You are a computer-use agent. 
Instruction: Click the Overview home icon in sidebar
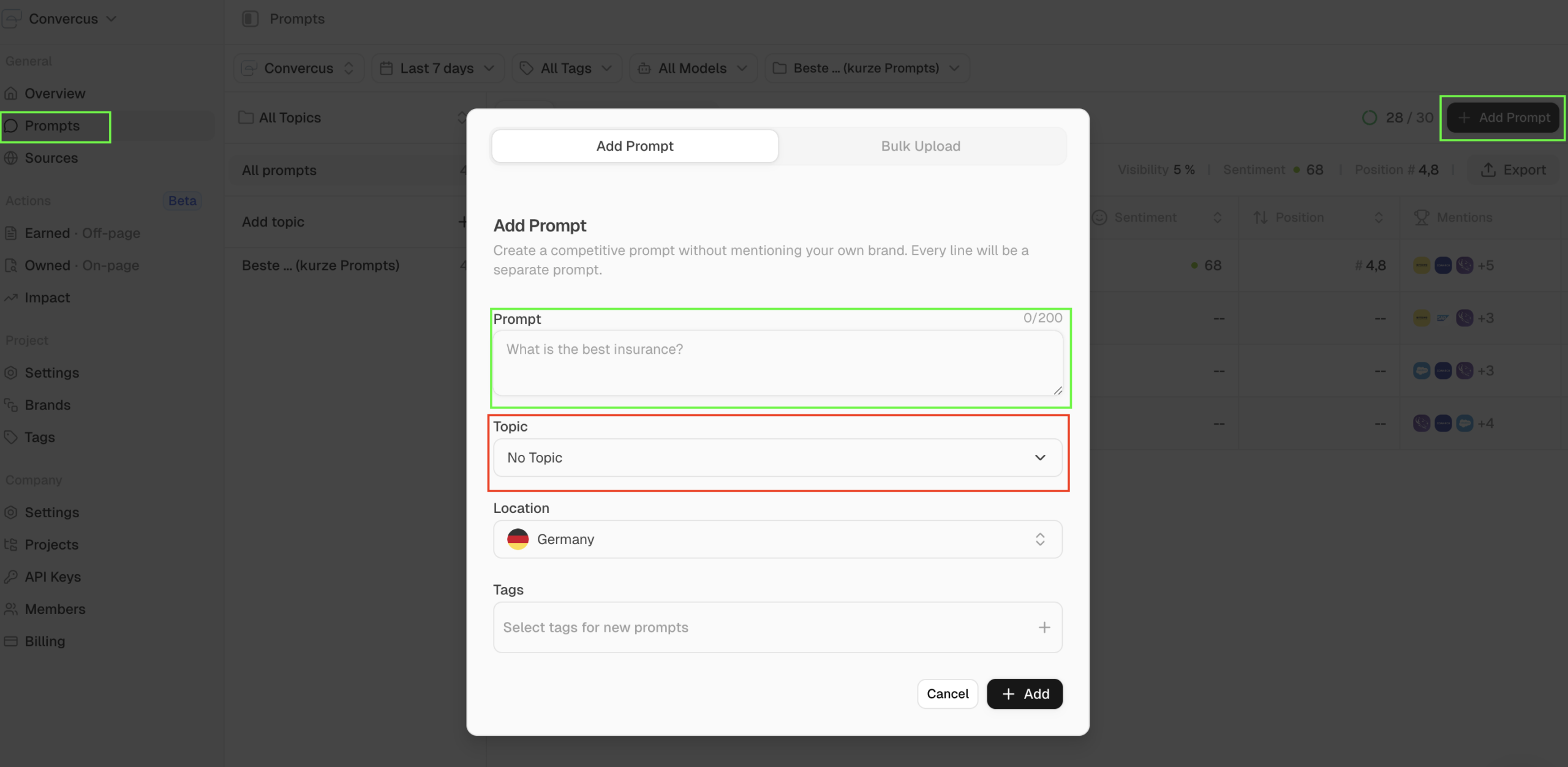point(11,94)
